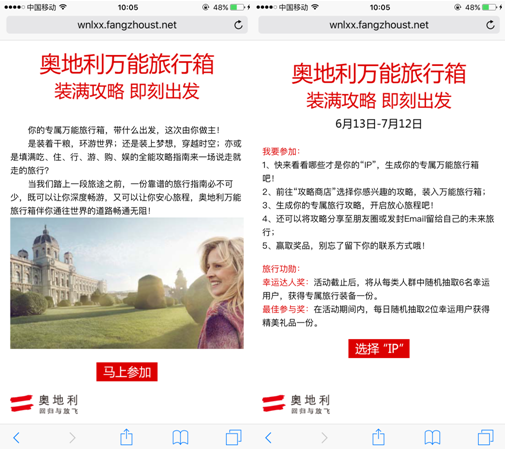The width and height of the screenshot is (514, 449).
Task: Go back in the left phone's browser
Action: click(x=16, y=437)
